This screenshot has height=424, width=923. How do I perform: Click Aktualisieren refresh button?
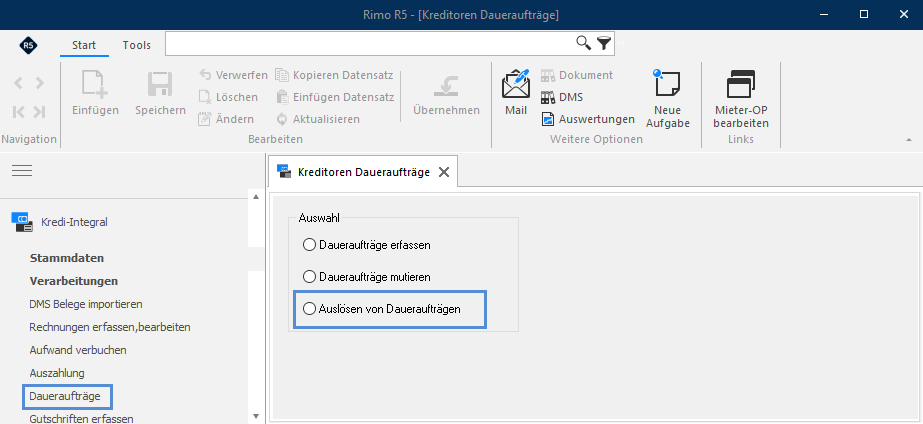pos(318,119)
